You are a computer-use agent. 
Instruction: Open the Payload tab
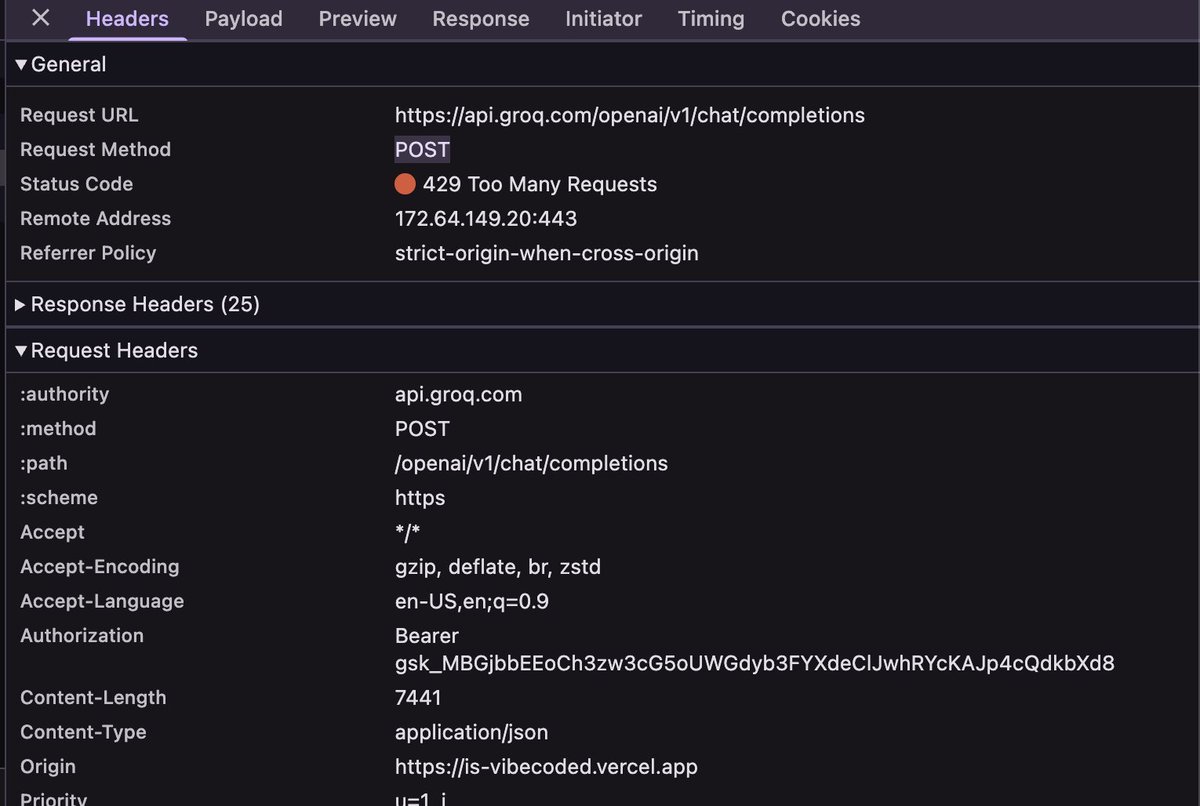click(x=244, y=19)
